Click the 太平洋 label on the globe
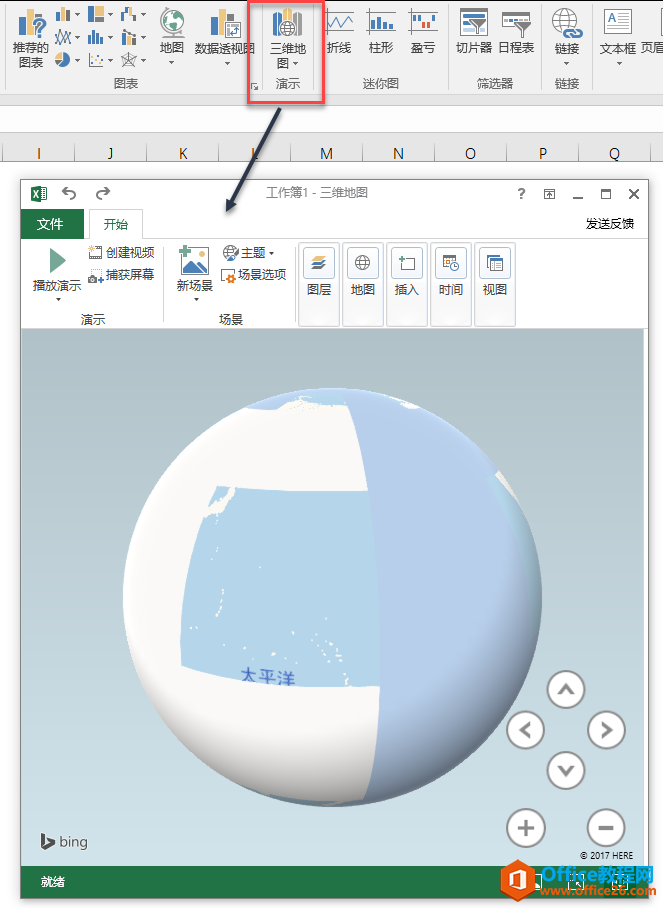Image resolution: width=663 pixels, height=908 pixels. coord(268,675)
